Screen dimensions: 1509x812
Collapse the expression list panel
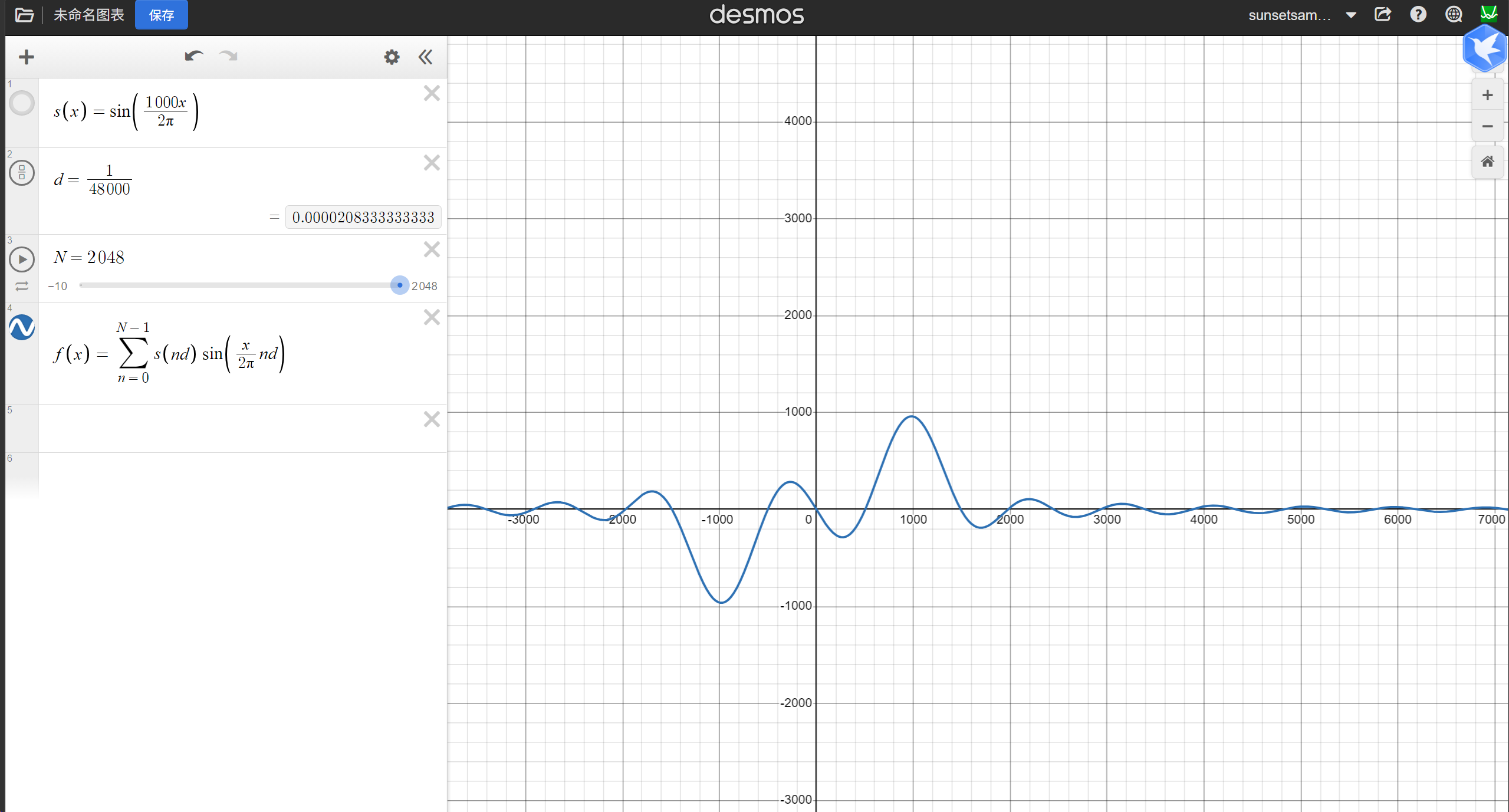click(x=425, y=57)
